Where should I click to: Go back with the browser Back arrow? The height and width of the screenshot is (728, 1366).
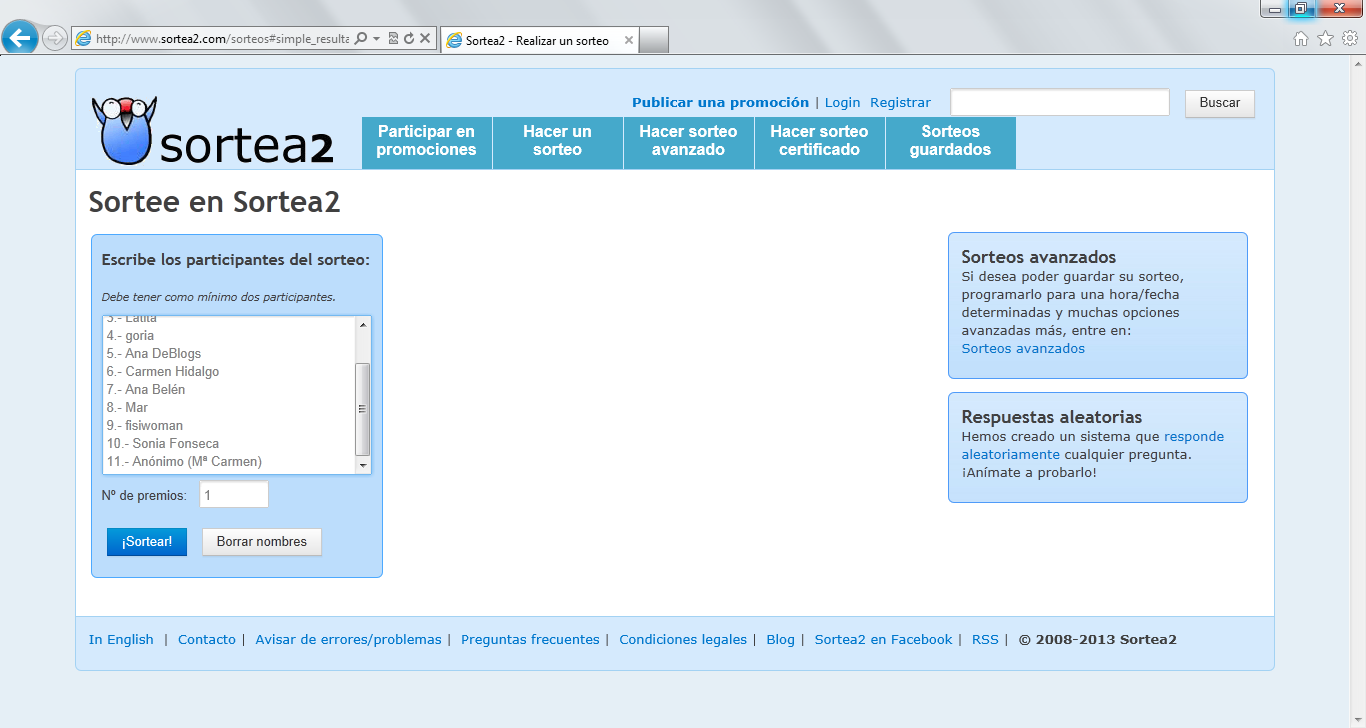tap(20, 38)
